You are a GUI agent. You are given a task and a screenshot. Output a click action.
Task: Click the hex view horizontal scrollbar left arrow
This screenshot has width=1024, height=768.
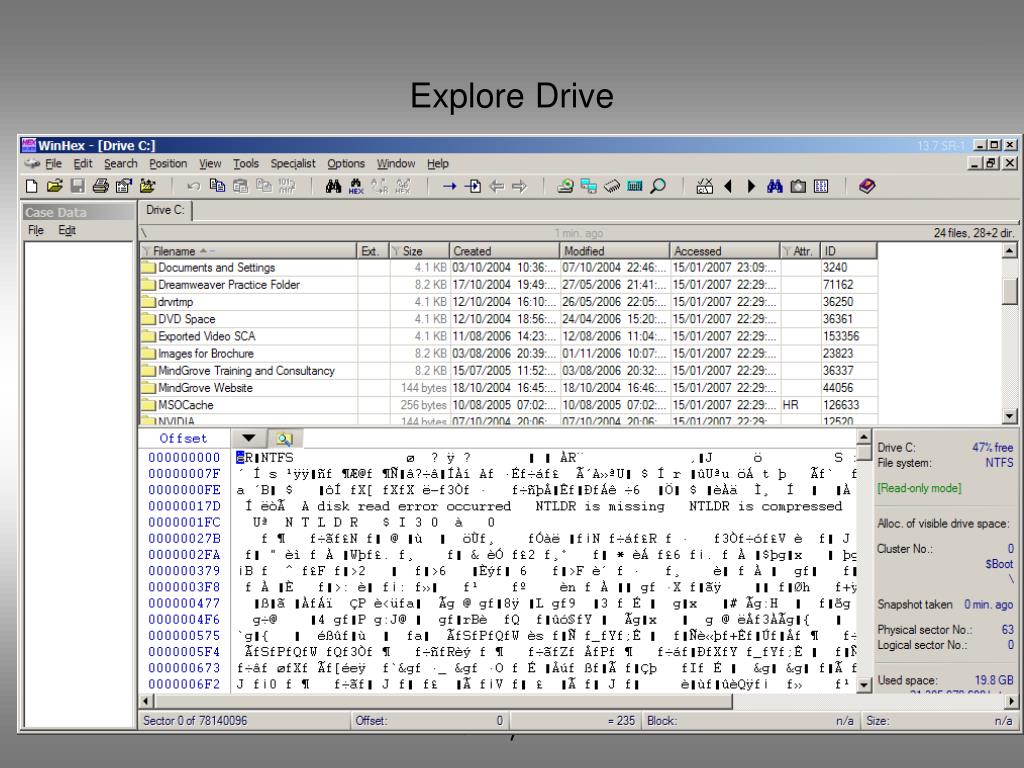tap(146, 701)
